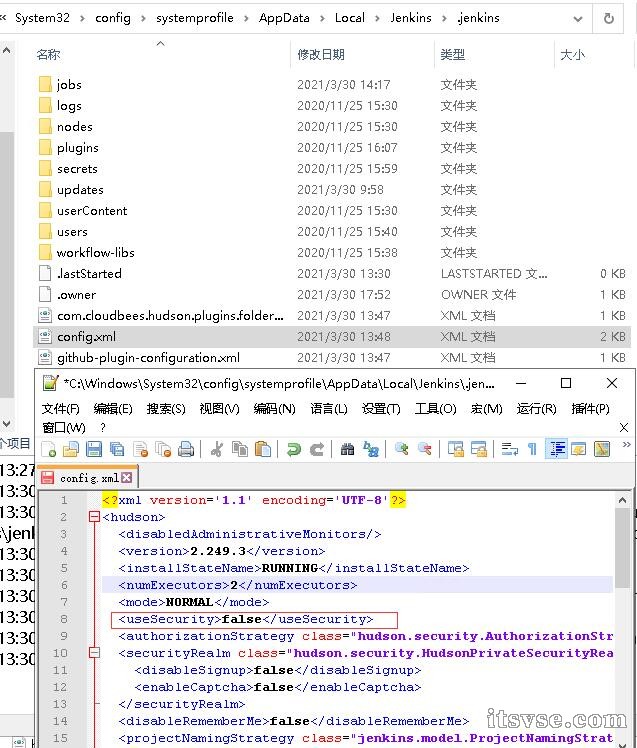The width and height of the screenshot is (637, 748).
Task: Open the 宏(M) menu
Action: (486, 409)
